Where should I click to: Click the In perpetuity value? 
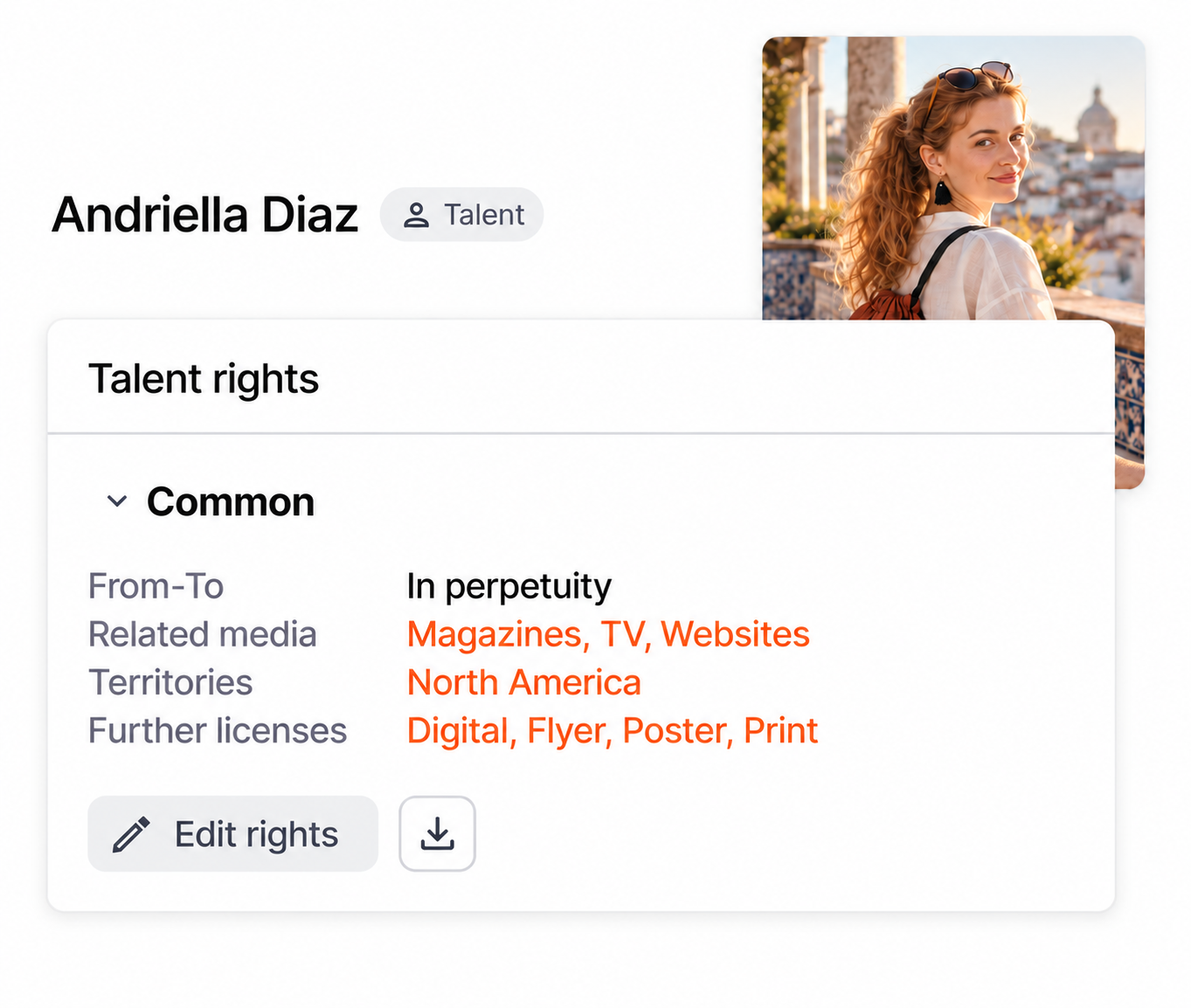(509, 586)
